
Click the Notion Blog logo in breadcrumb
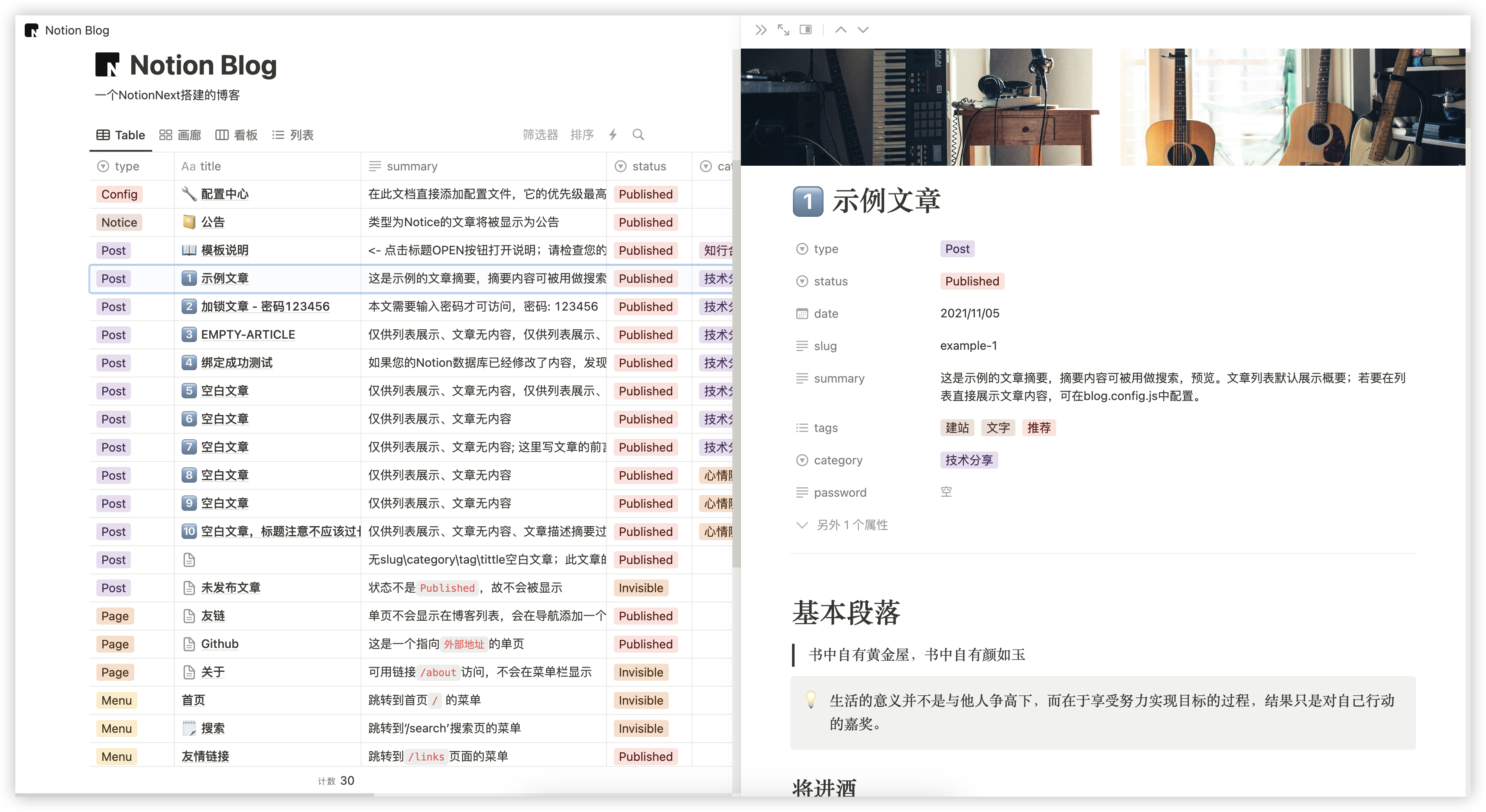coord(32,30)
